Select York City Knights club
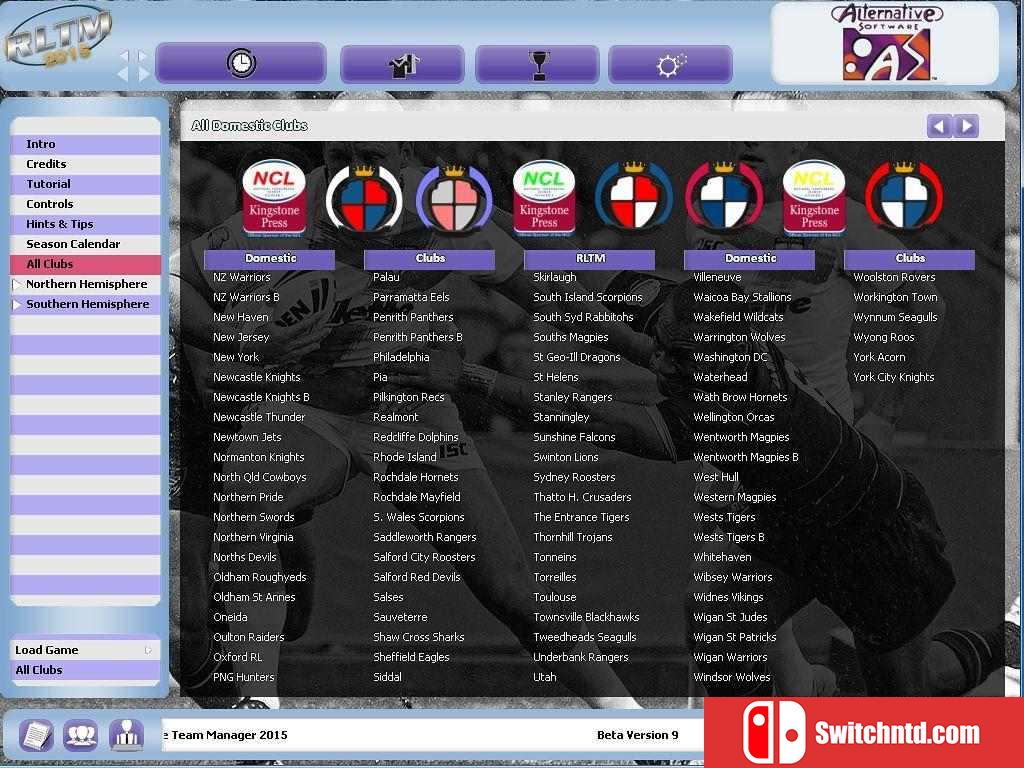 point(893,377)
